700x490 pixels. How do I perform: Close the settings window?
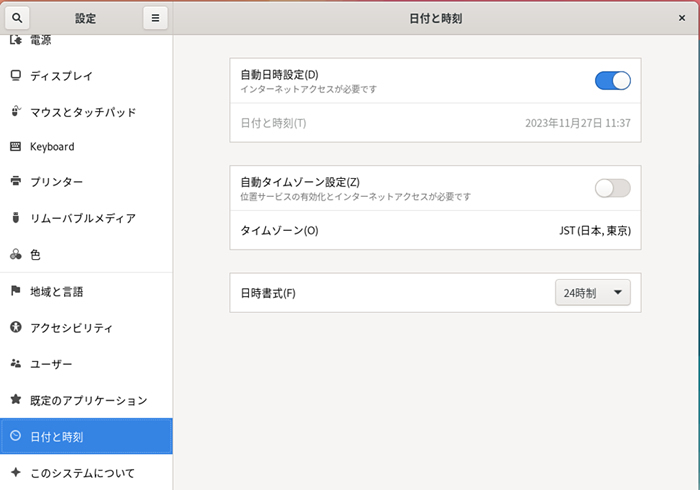(681, 18)
